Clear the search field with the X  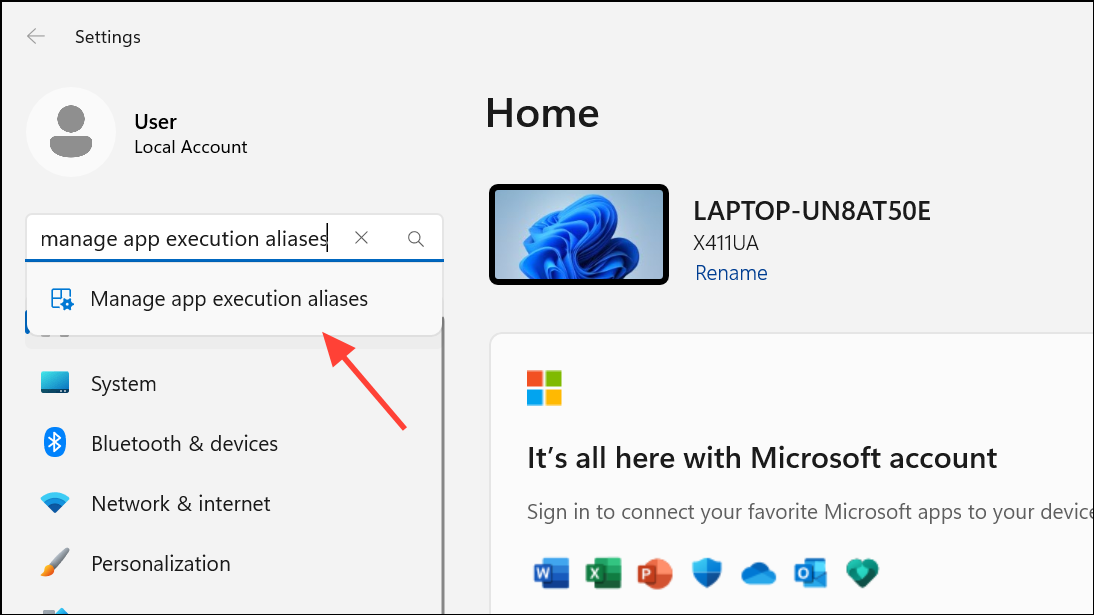click(x=361, y=238)
